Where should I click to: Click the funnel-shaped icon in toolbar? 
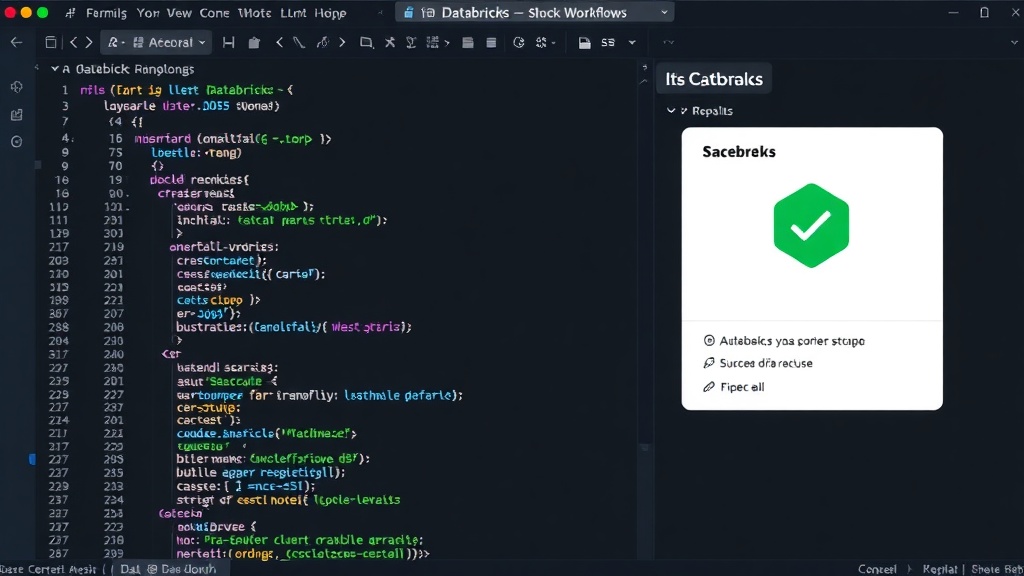(x=411, y=42)
